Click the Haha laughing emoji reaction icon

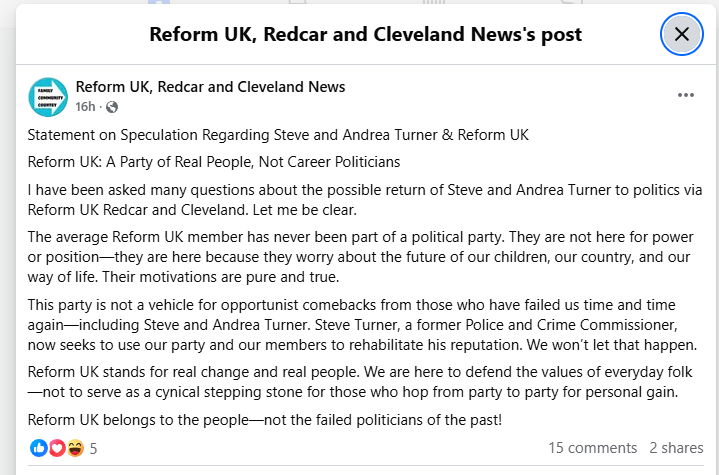(73, 448)
